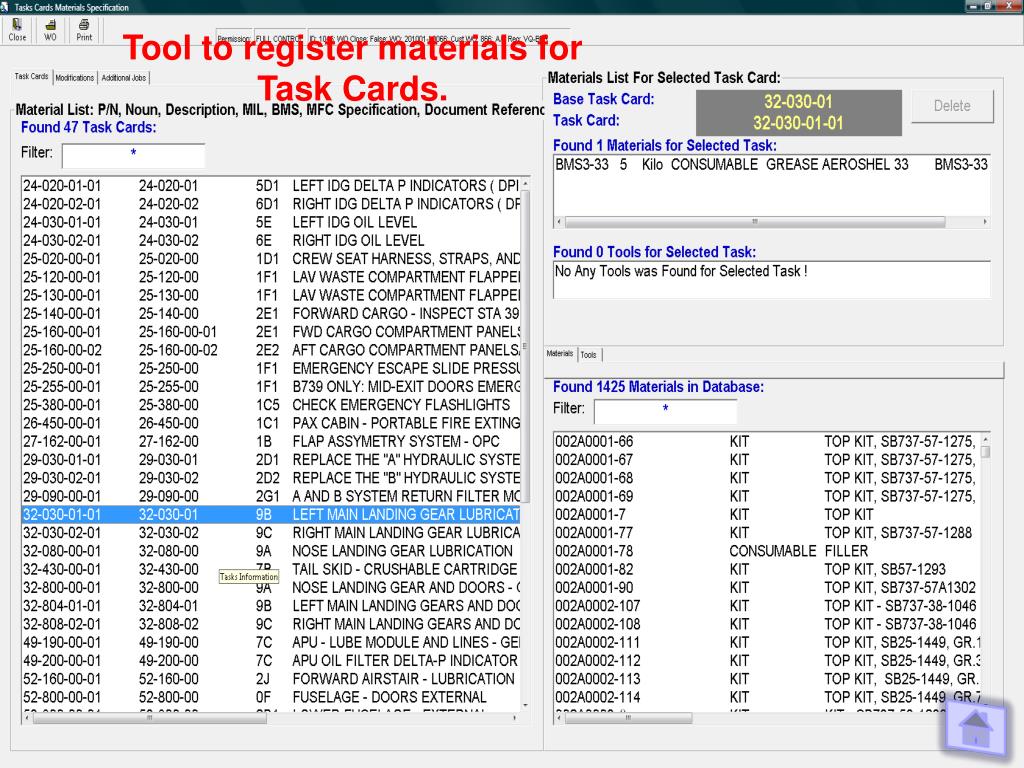
Task: Switch to the Modifications tab
Action: [75, 77]
